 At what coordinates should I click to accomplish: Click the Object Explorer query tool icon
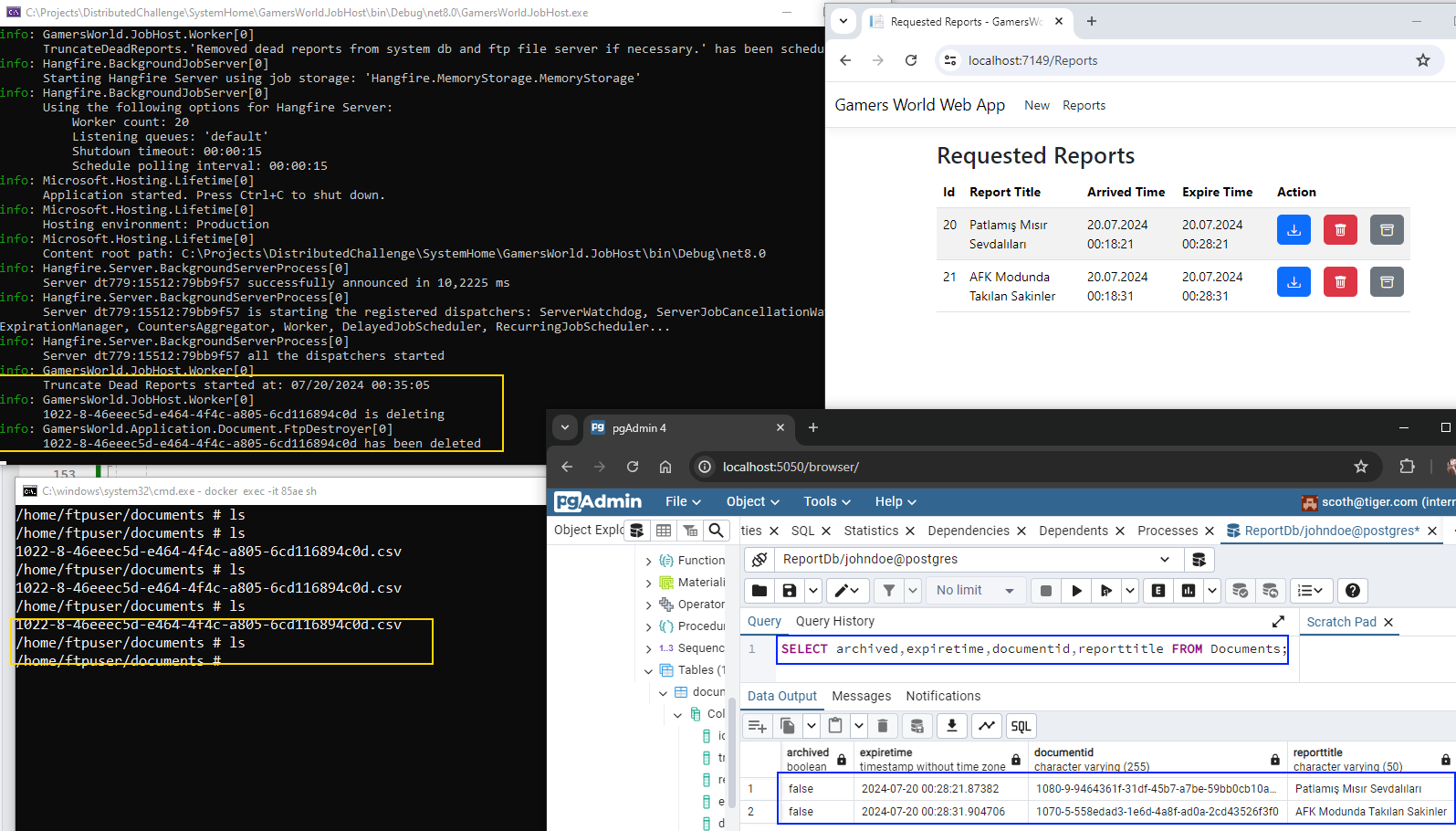pos(637,530)
